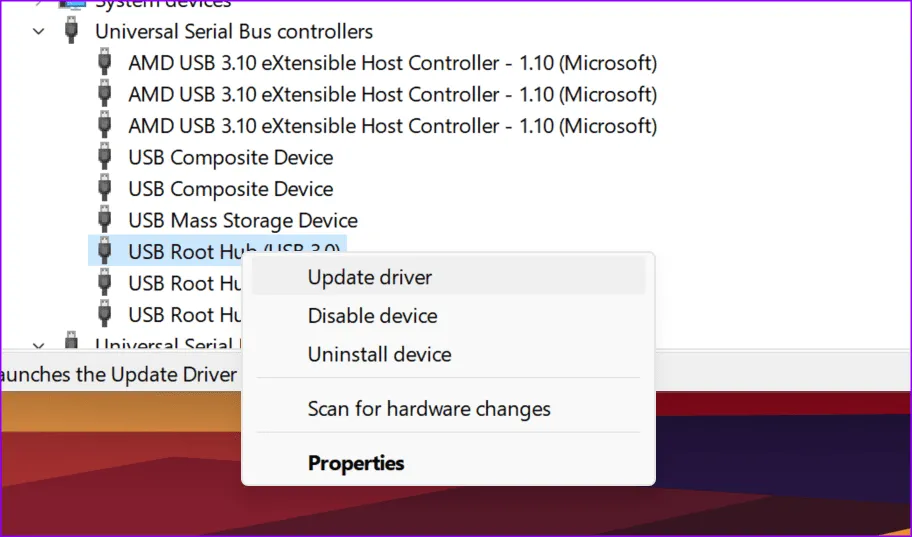Click the highlighted USB Root Hub icon
This screenshot has height=537, width=912.
(105, 251)
